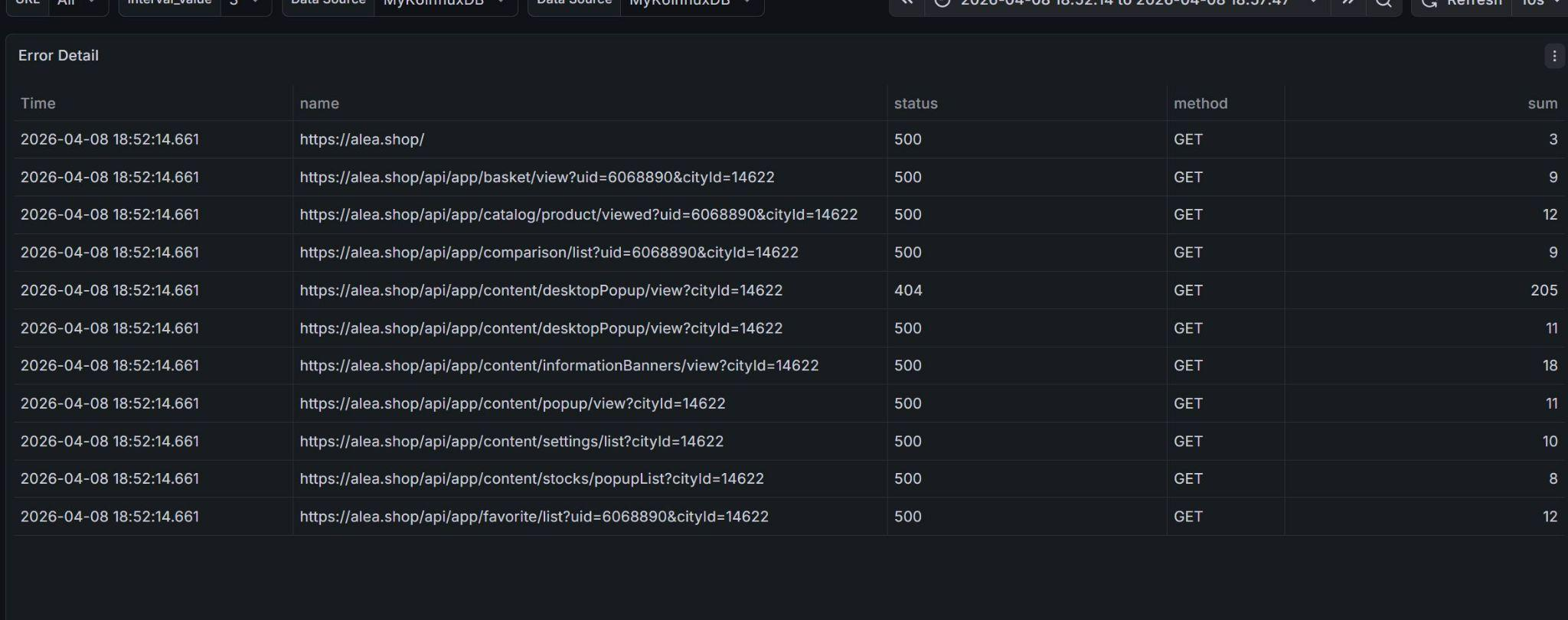This screenshot has width=1568, height=620.
Task: Click the sum value 12 in the favorite/list row
Action: (x=1550, y=517)
